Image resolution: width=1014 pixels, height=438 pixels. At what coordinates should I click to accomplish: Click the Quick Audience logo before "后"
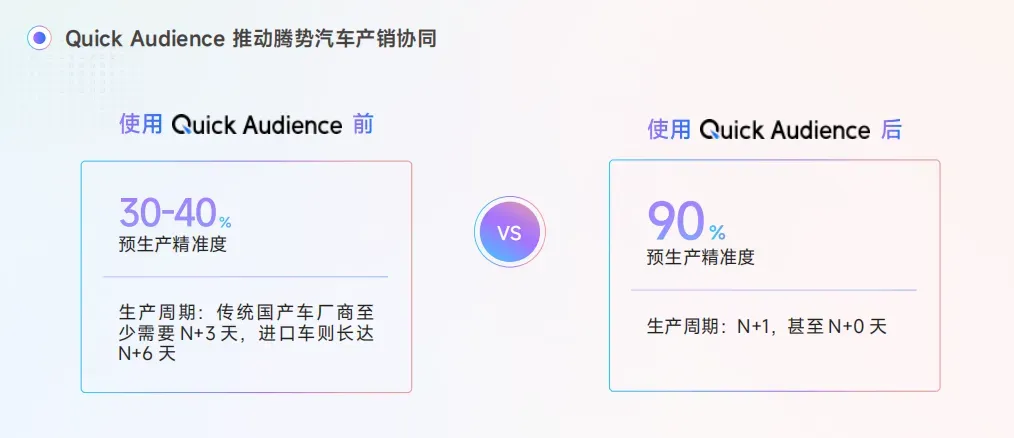tap(785, 130)
